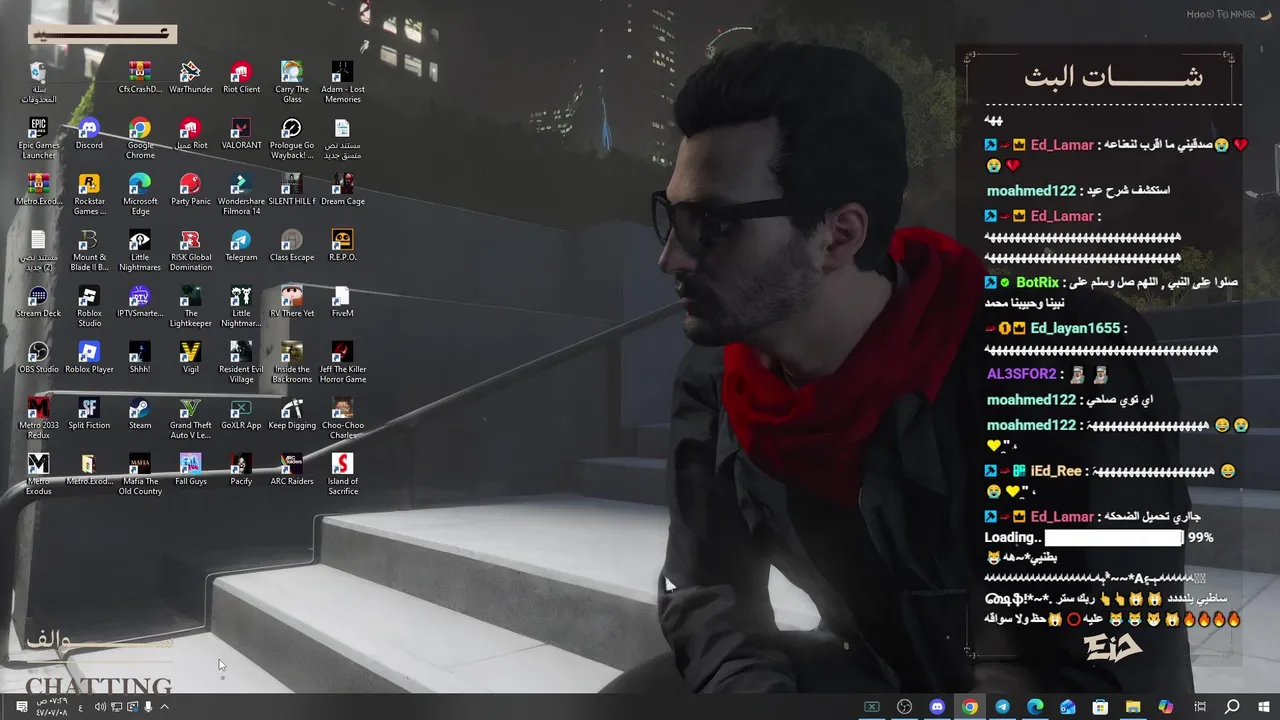The image size is (1280, 720).
Task: Launch the Metro 2033 Redux shortcut
Action: click(x=38, y=418)
